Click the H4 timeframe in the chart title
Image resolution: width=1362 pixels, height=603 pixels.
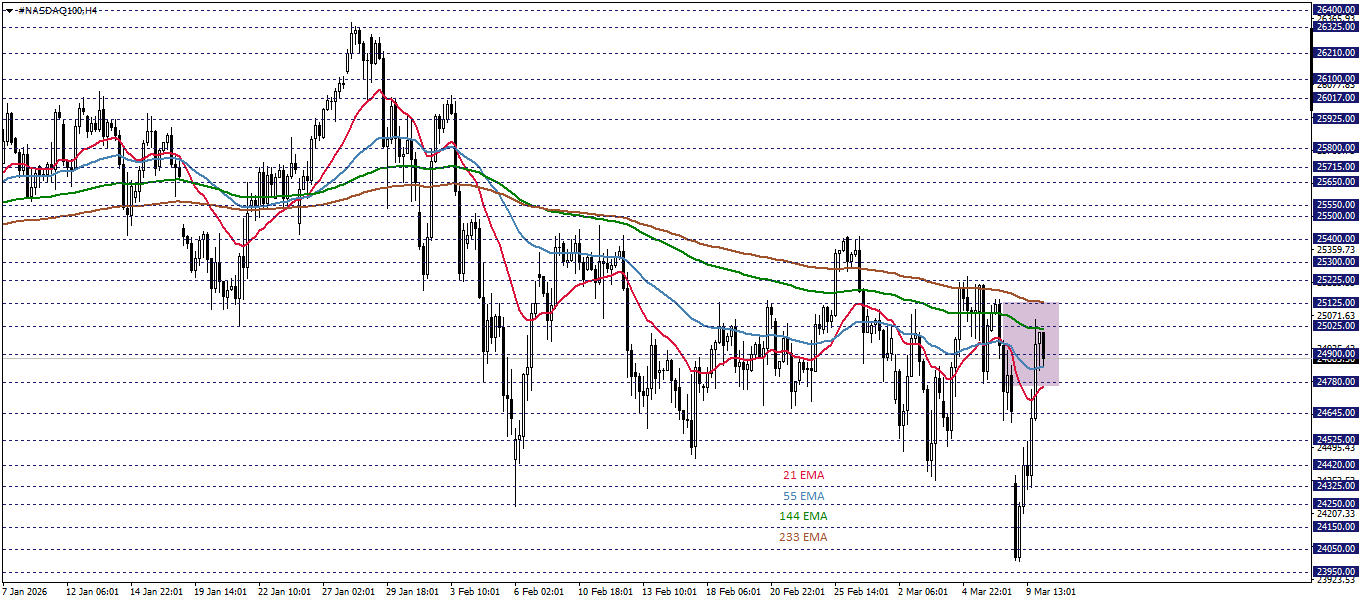coord(92,10)
